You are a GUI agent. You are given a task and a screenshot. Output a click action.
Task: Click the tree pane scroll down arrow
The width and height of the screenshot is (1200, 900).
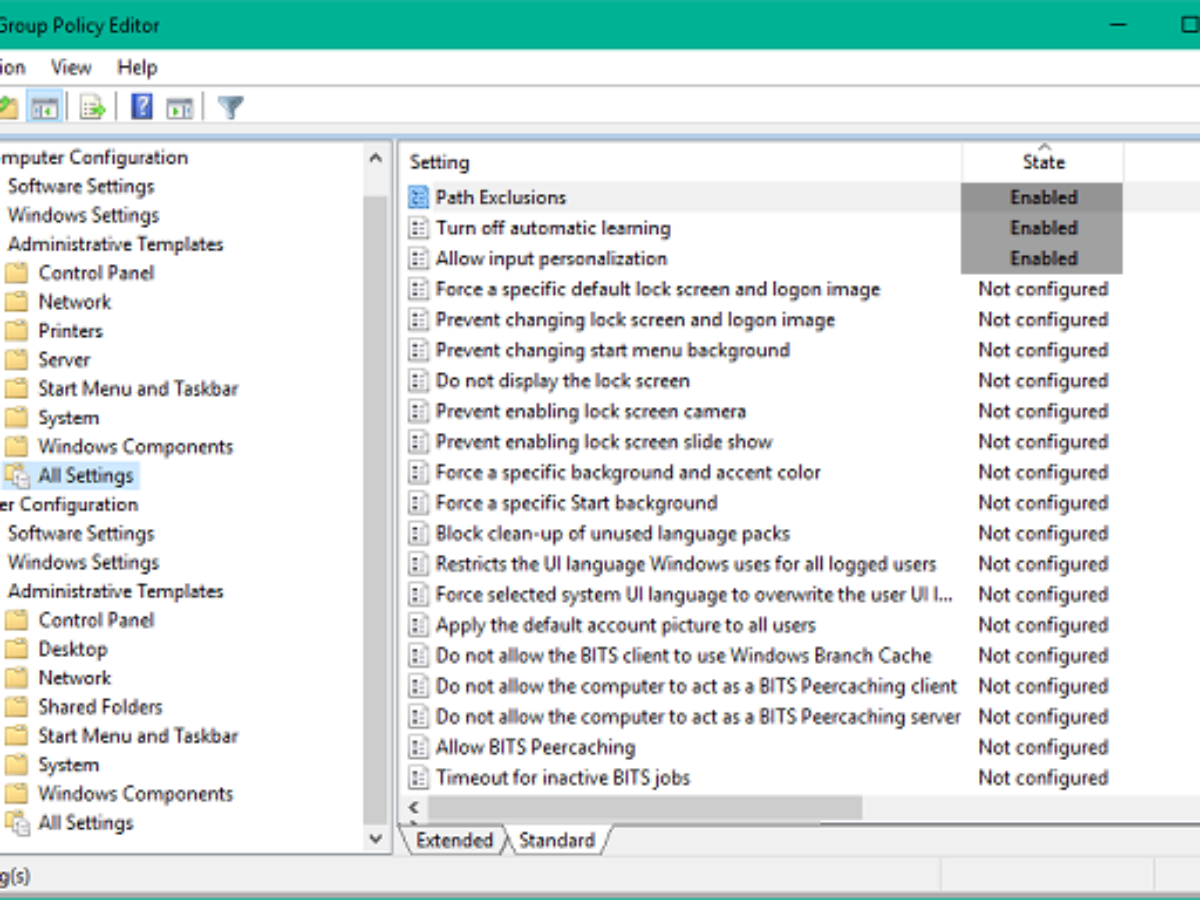tap(375, 839)
